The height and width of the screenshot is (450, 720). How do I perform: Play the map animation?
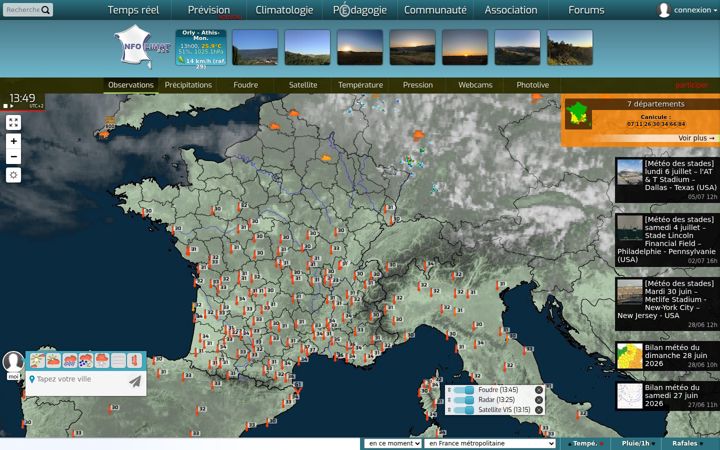click(x=12, y=106)
